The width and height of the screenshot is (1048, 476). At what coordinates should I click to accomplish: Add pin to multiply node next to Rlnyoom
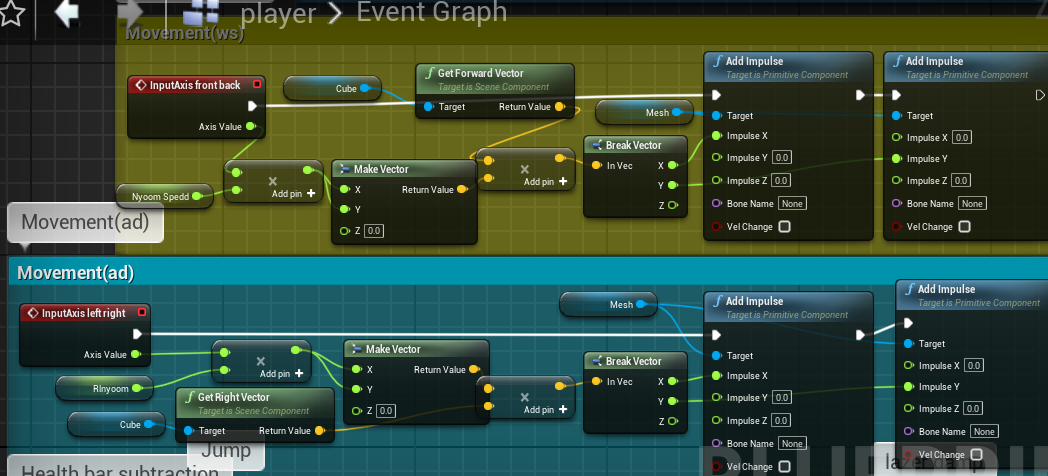(x=281, y=373)
